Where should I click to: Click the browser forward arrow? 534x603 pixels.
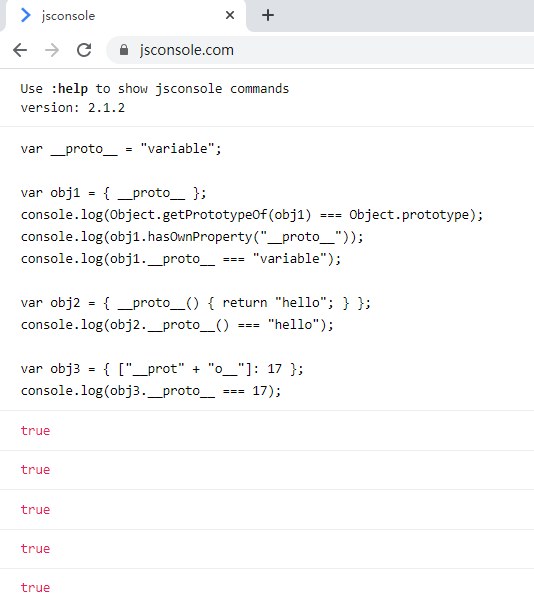point(52,50)
